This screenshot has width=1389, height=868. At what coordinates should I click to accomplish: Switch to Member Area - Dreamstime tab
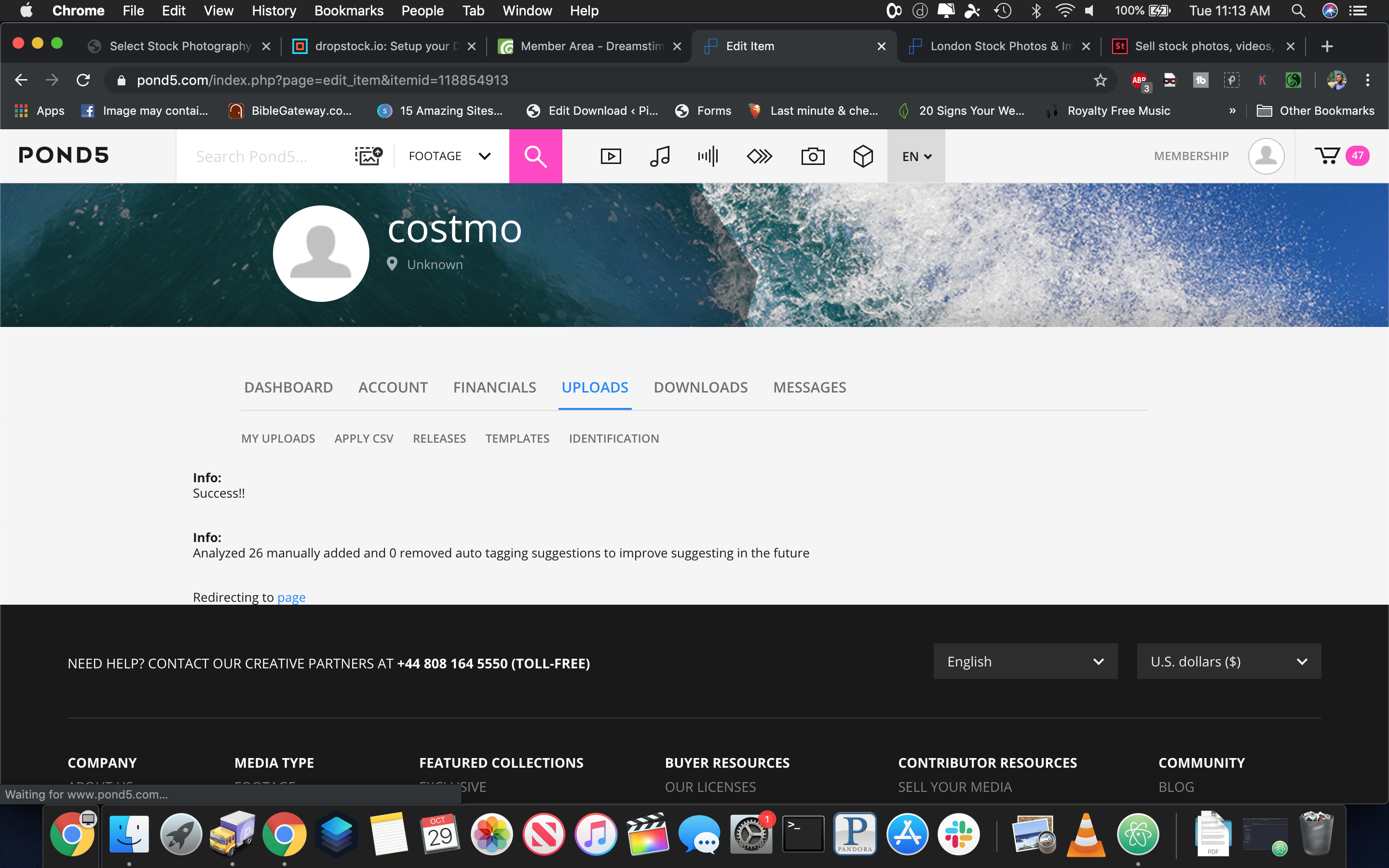tap(589, 46)
